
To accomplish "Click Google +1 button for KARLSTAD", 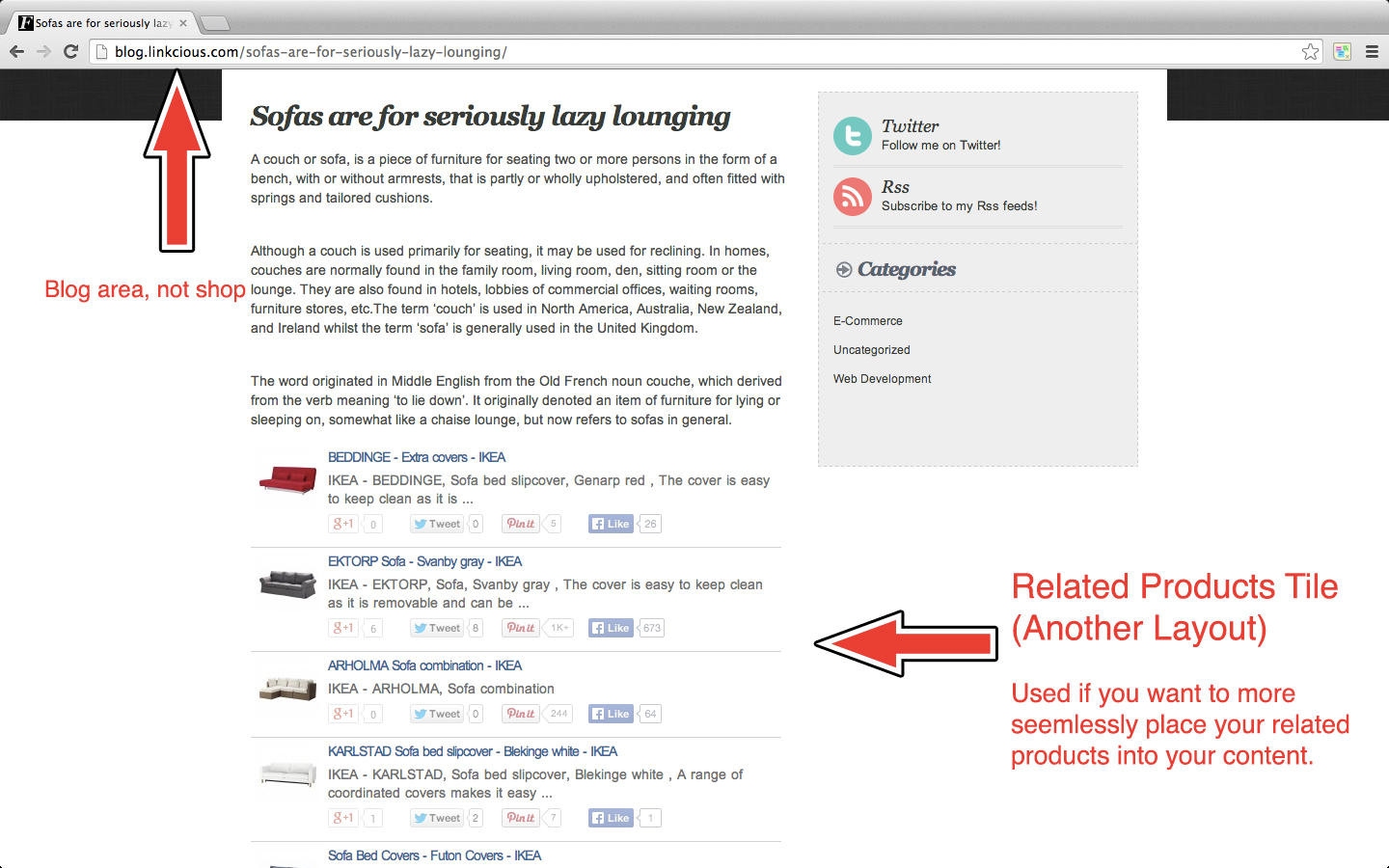I will click(x=343, y=818).
